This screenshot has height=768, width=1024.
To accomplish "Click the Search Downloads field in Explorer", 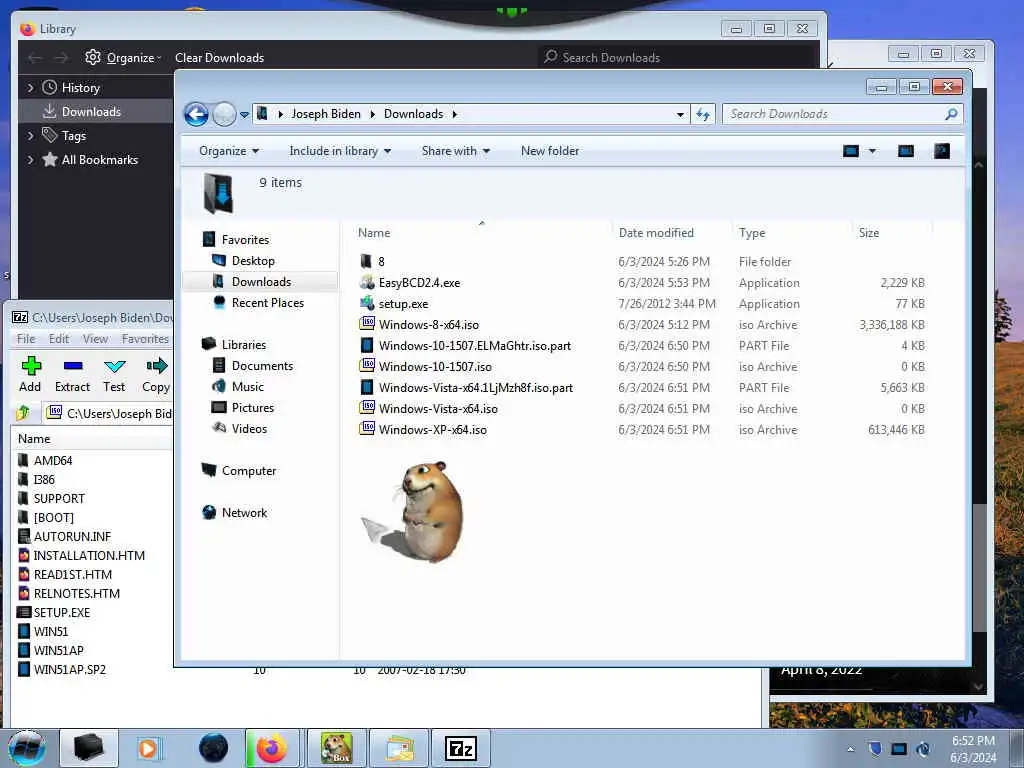I will (x=842, y=114).
